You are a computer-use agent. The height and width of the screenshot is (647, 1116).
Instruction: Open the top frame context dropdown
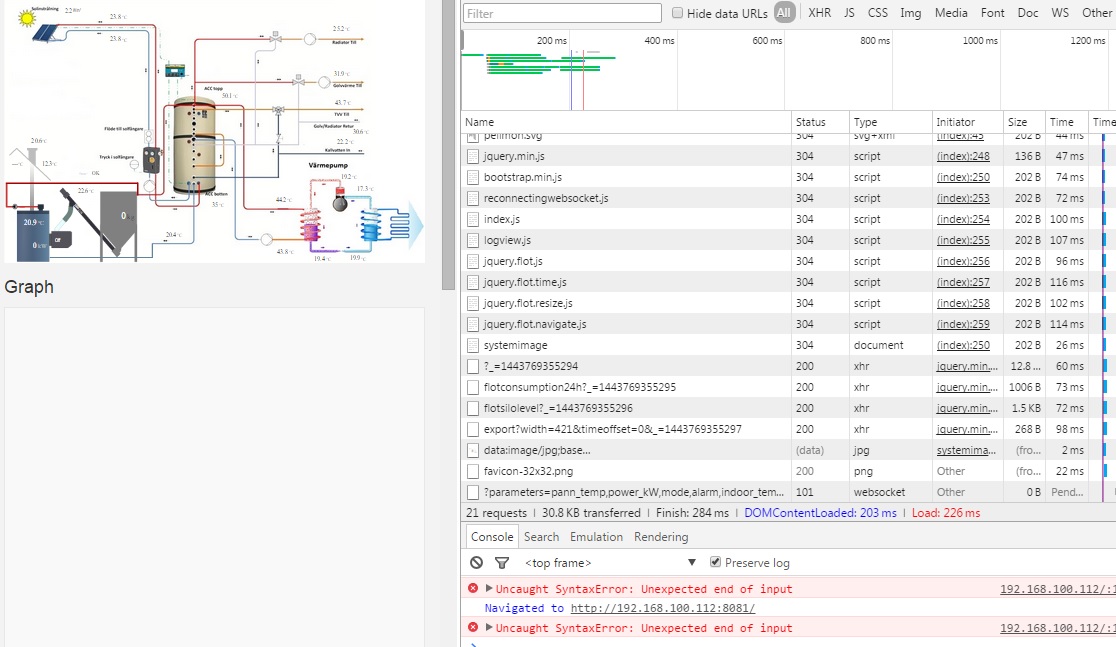(x=610, y=563)
